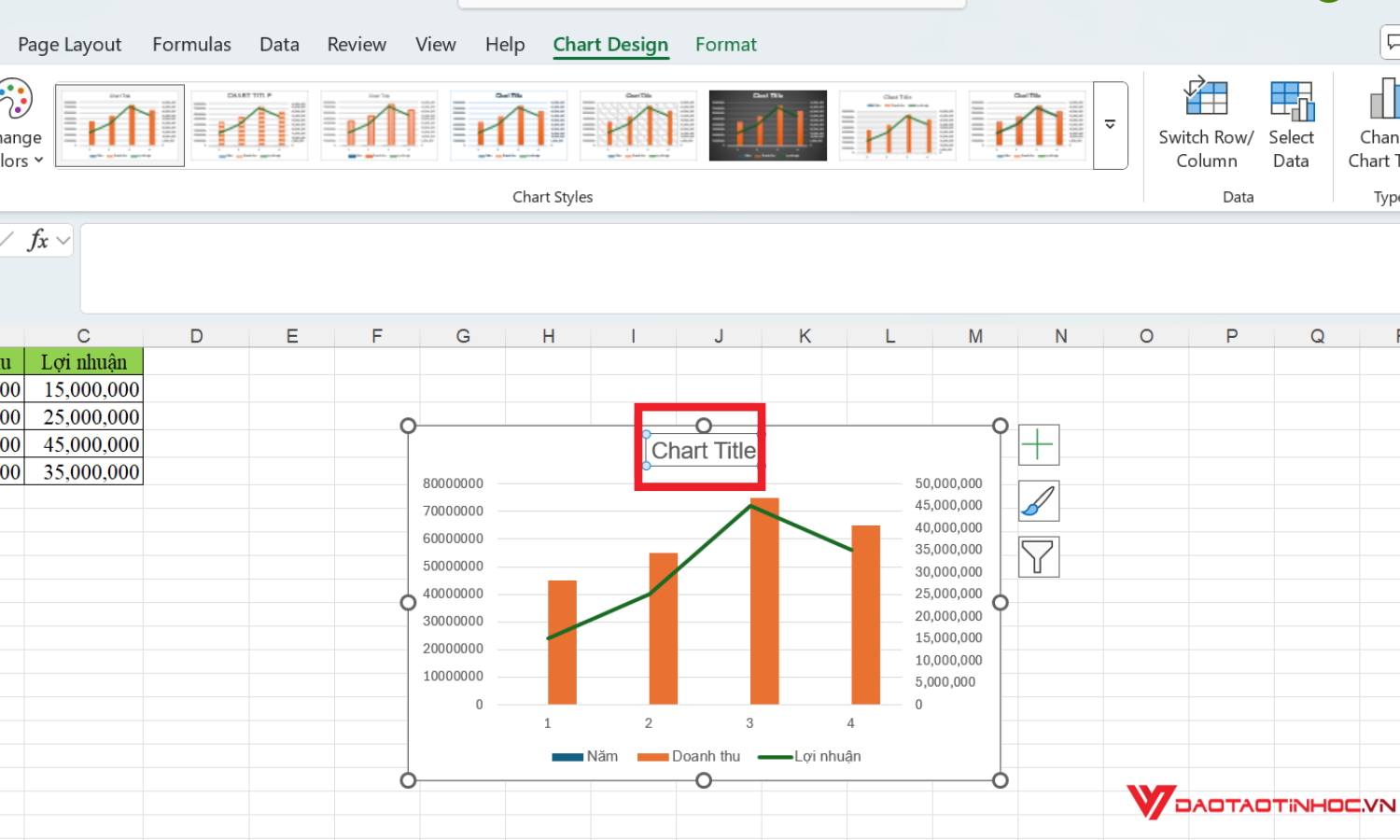Open the Select Data dialog
Viewport: 1400px width, 840px height.
[1291, 123]
